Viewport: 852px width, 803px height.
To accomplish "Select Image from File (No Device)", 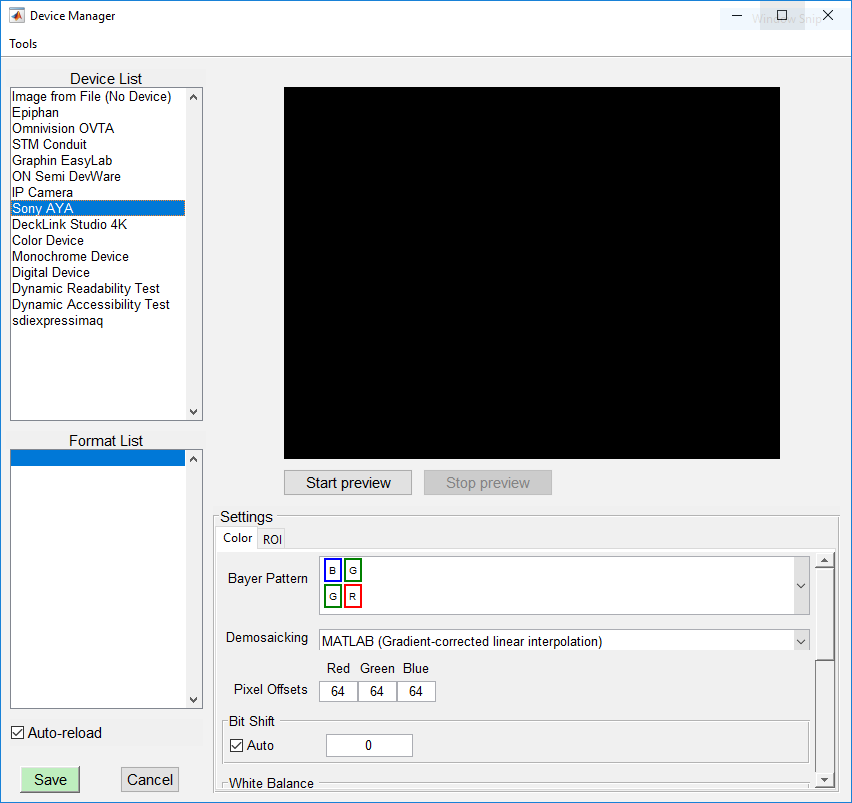I will pos(98,97).
